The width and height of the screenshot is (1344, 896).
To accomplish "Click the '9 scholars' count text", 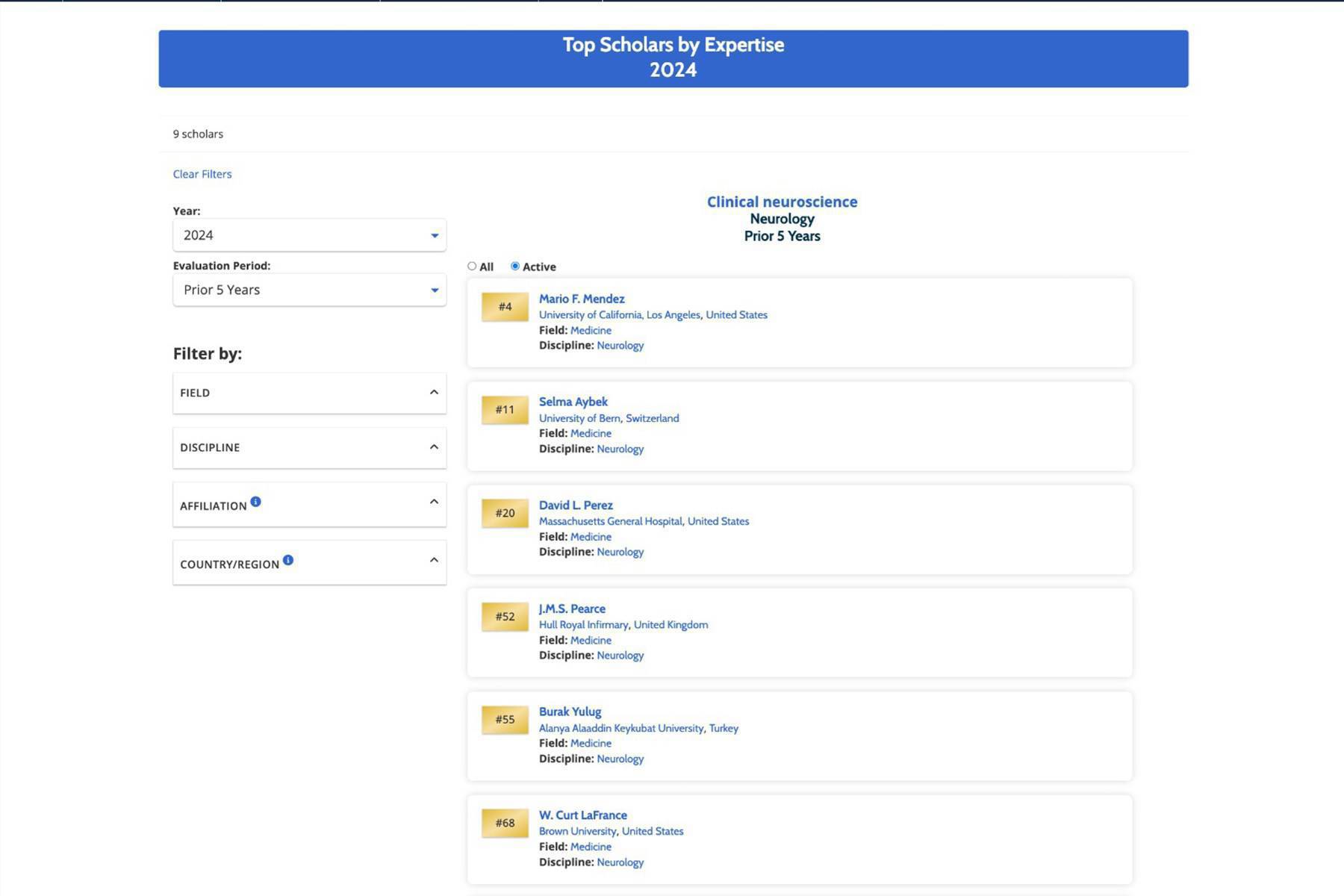I will tap(198, 134).
